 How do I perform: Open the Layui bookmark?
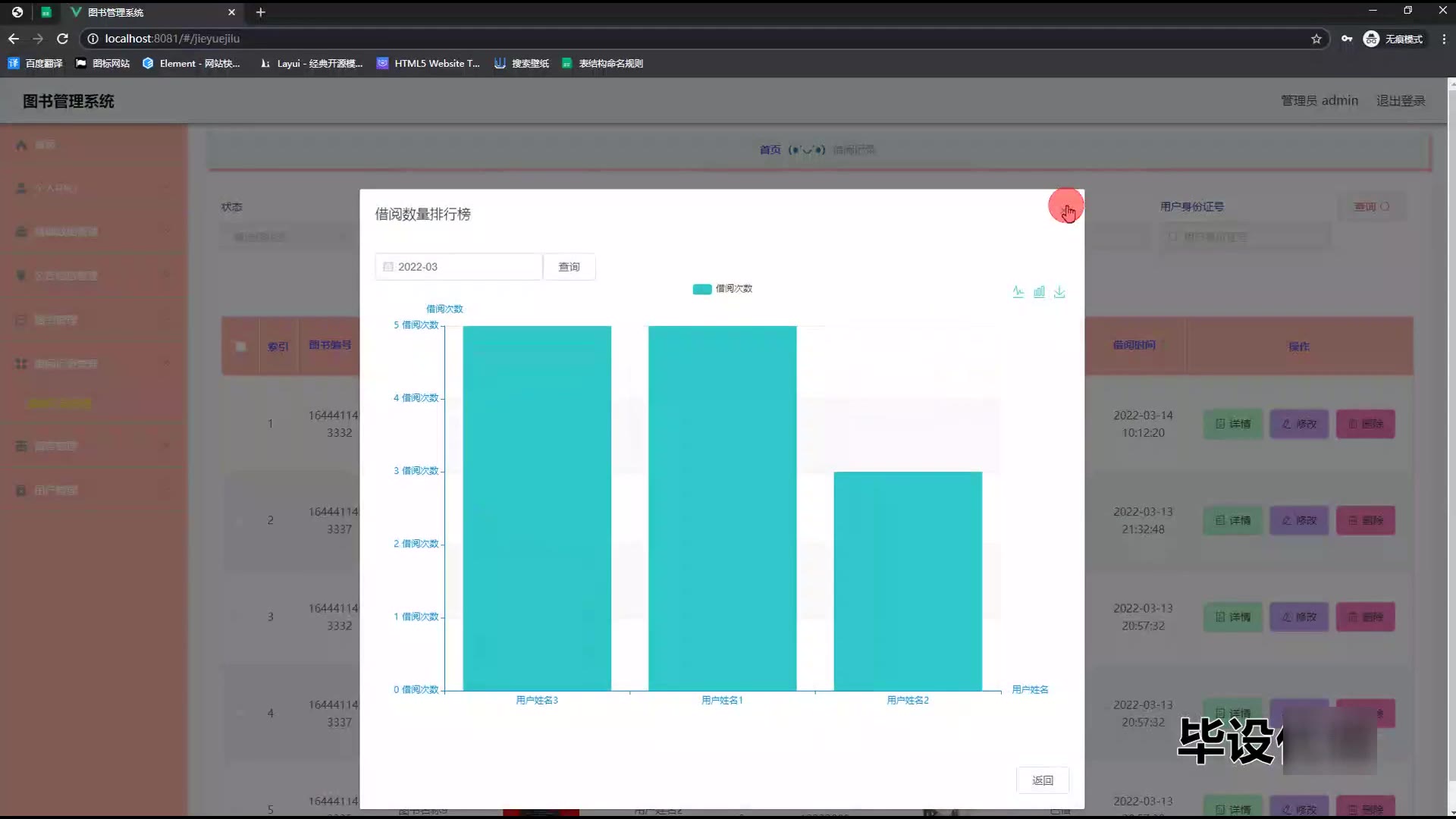[x=311, y=64]
